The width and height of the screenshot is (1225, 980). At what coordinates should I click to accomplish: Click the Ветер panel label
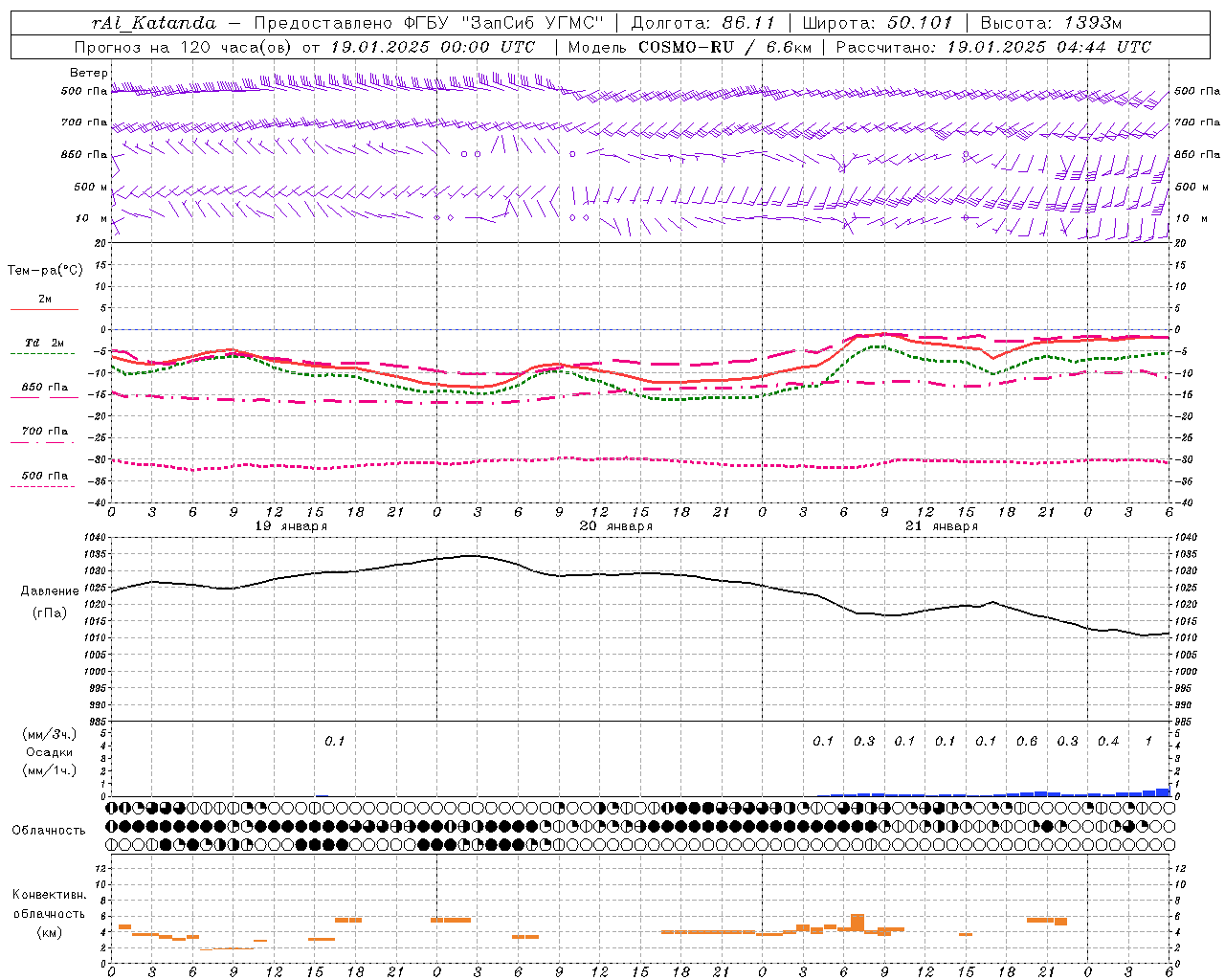pos(89,73)
